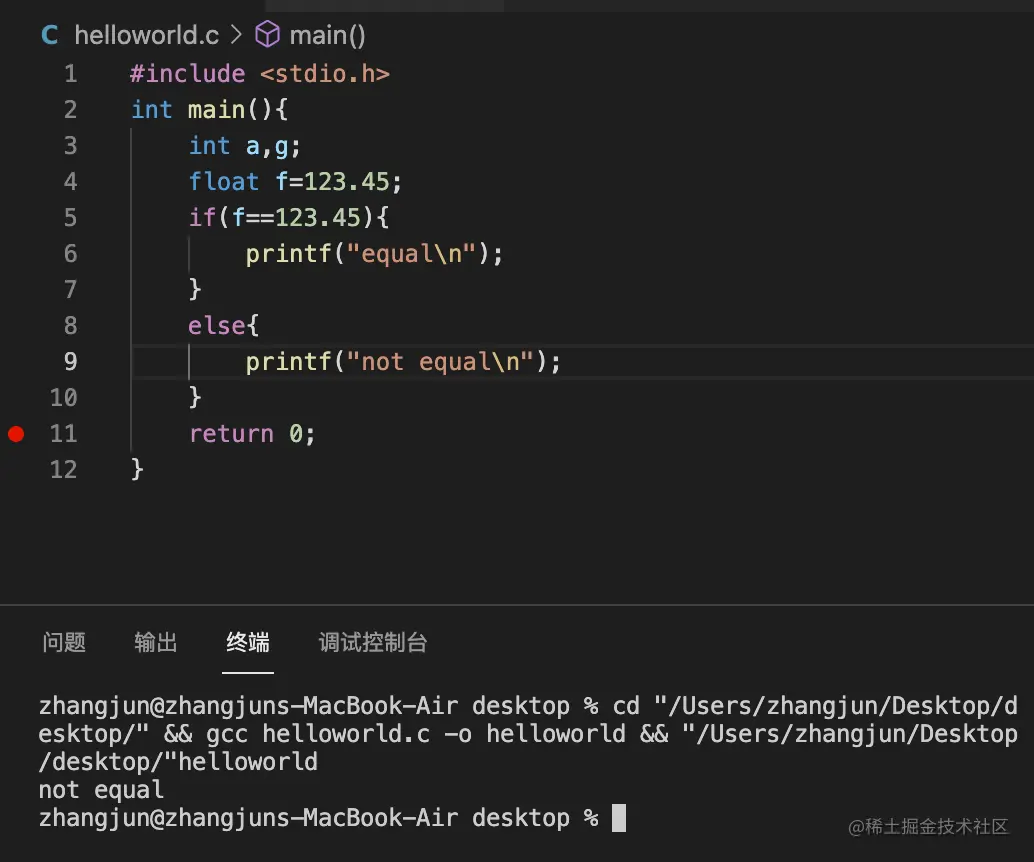Click on #include <stdio.h> line

pyautogui.click(x=260, y=74)
